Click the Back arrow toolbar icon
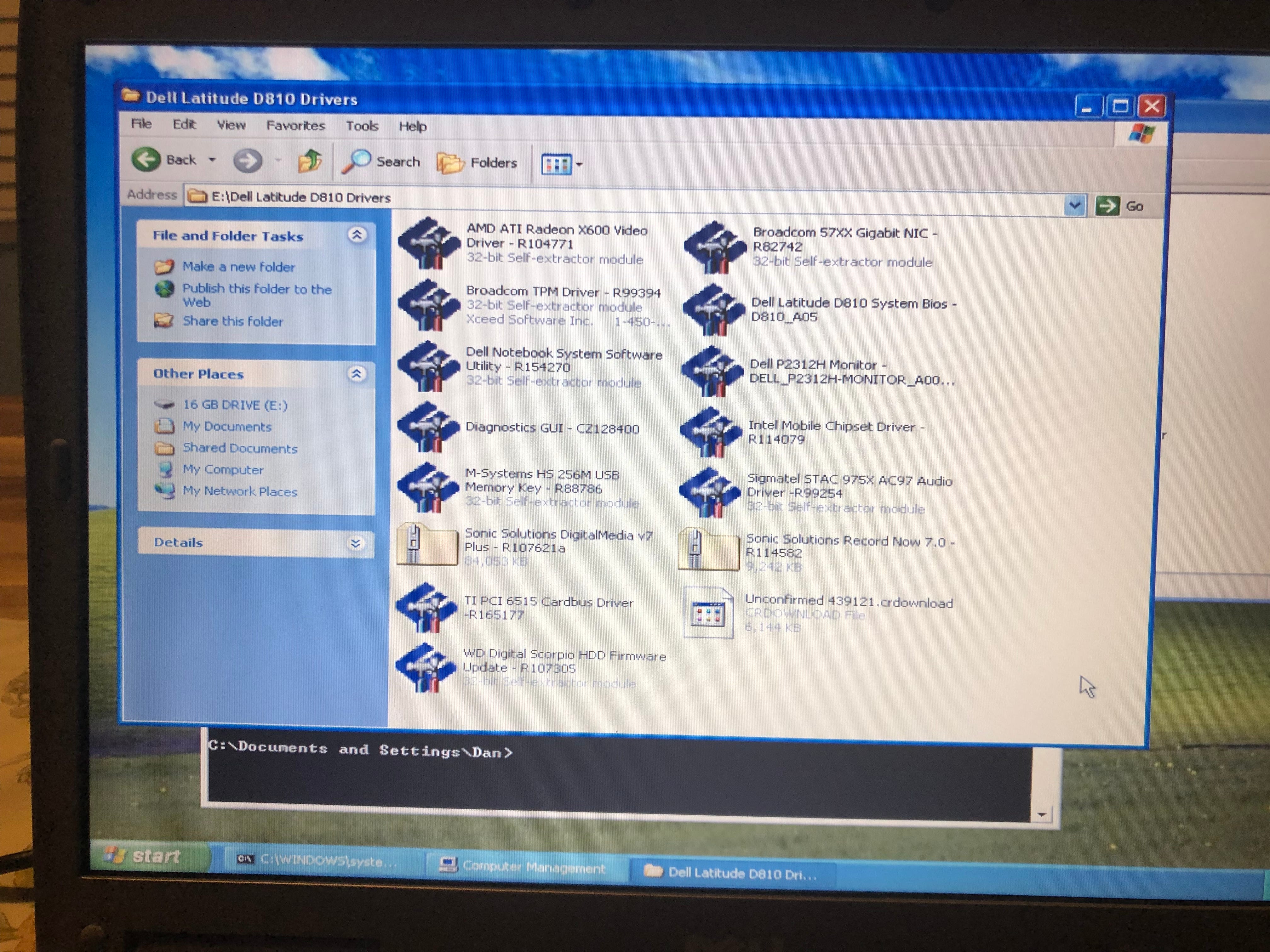1270x952 pixels. click(146, 159)
